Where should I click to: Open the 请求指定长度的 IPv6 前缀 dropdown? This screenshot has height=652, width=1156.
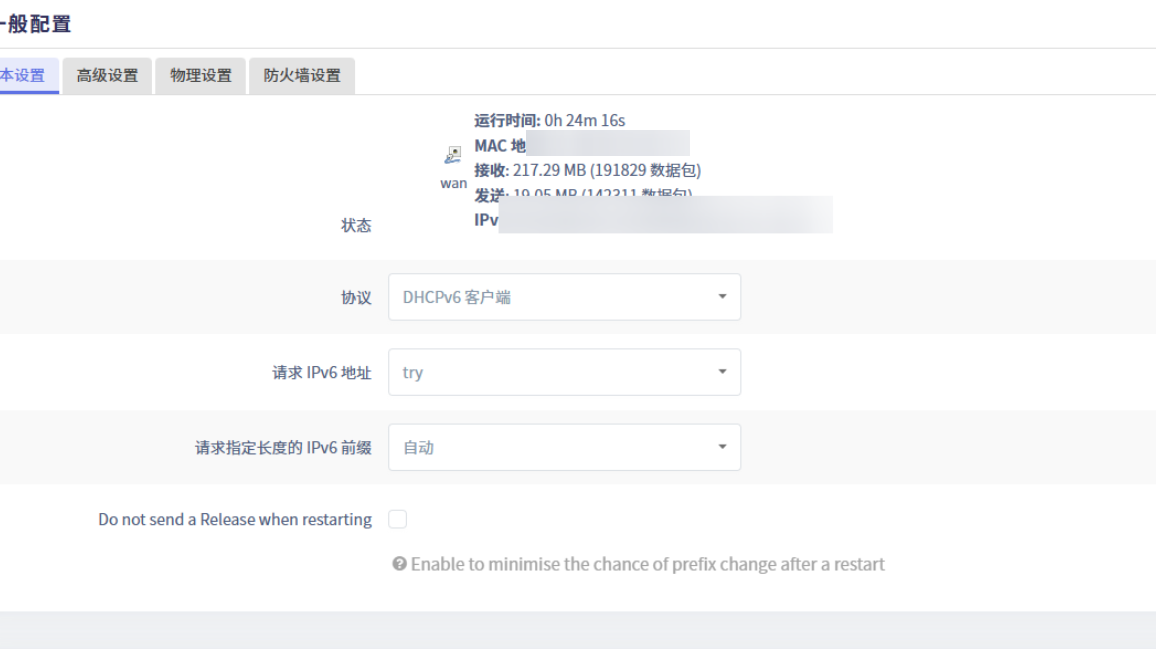pos(564,448)
